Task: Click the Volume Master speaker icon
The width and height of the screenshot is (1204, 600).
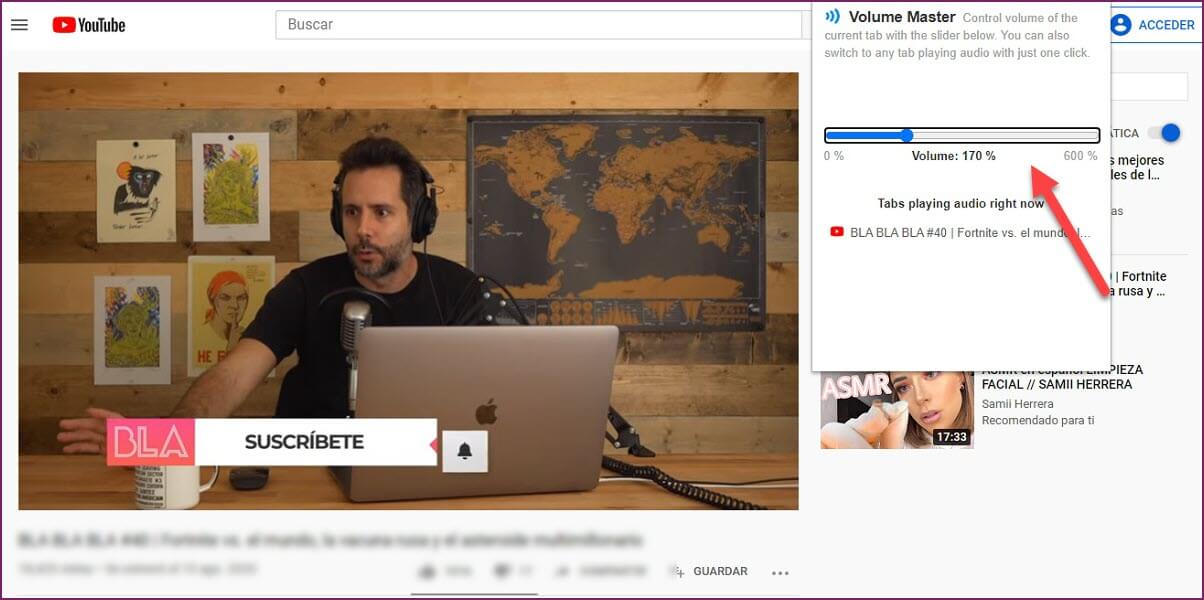Action: click(x=832, y=17)
